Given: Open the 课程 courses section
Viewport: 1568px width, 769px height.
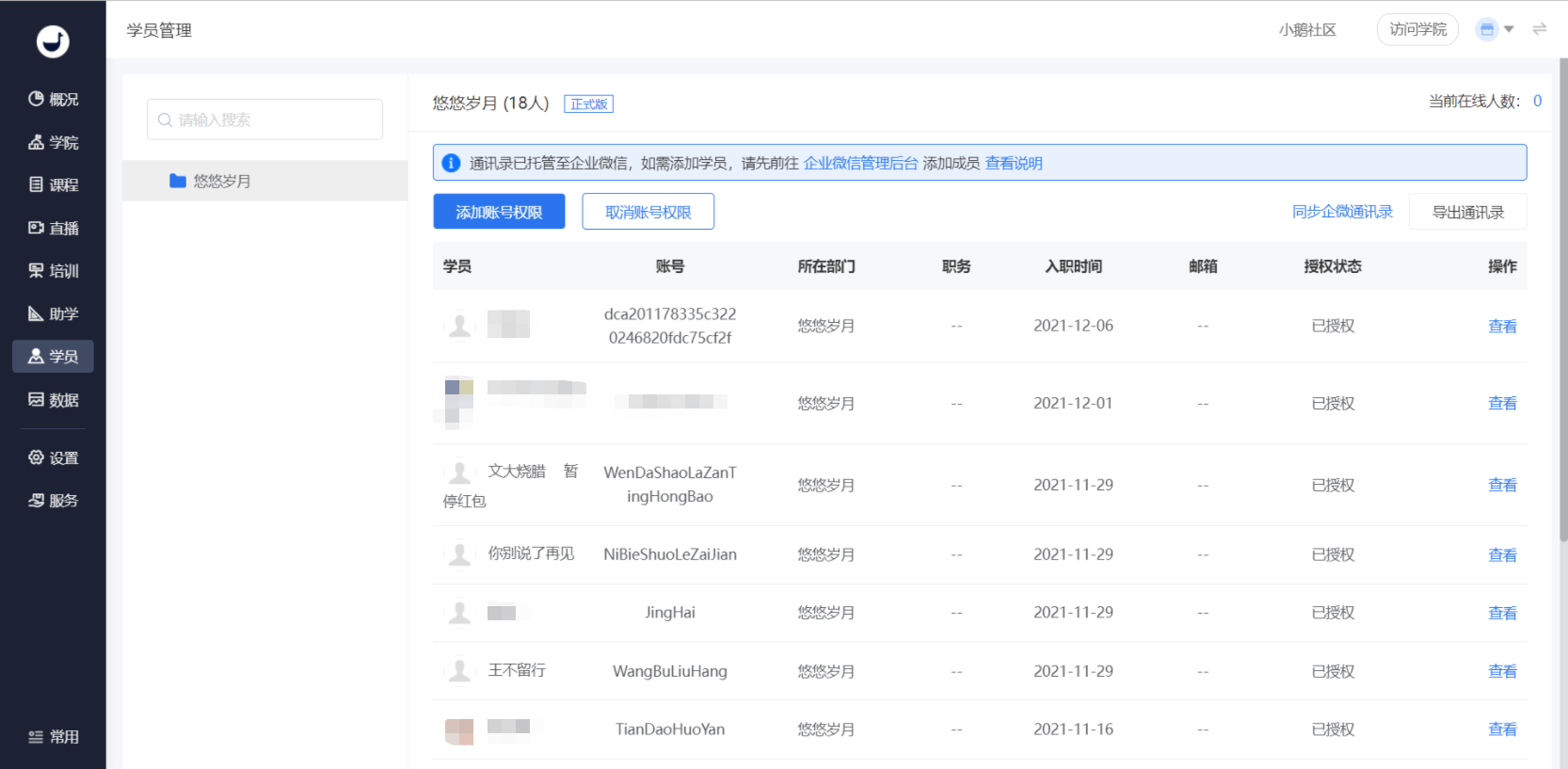Looking at the screenshot, I should coord(53,184).
